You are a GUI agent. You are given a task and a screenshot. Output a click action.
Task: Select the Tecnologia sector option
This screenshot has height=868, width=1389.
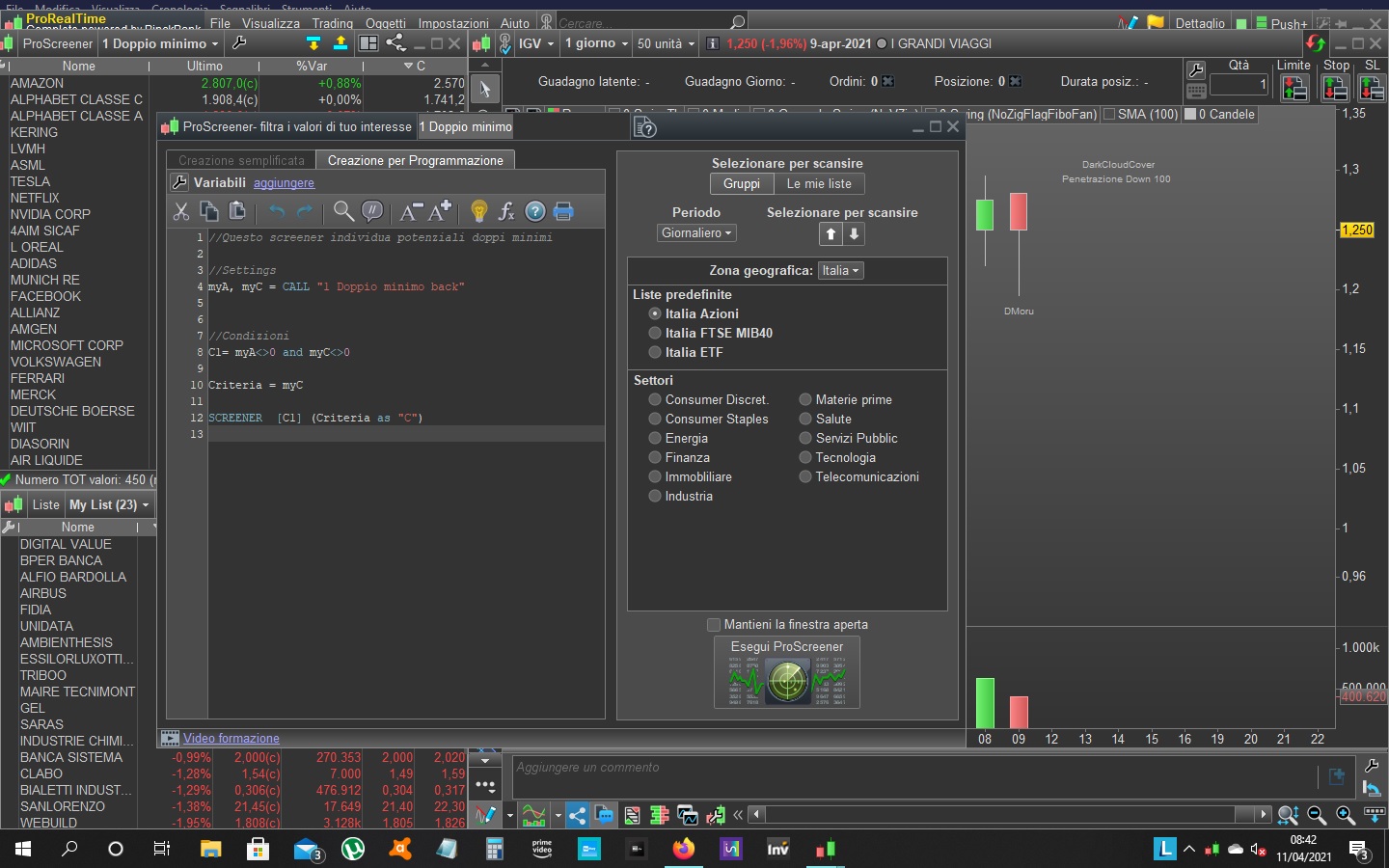pos(805,457)
